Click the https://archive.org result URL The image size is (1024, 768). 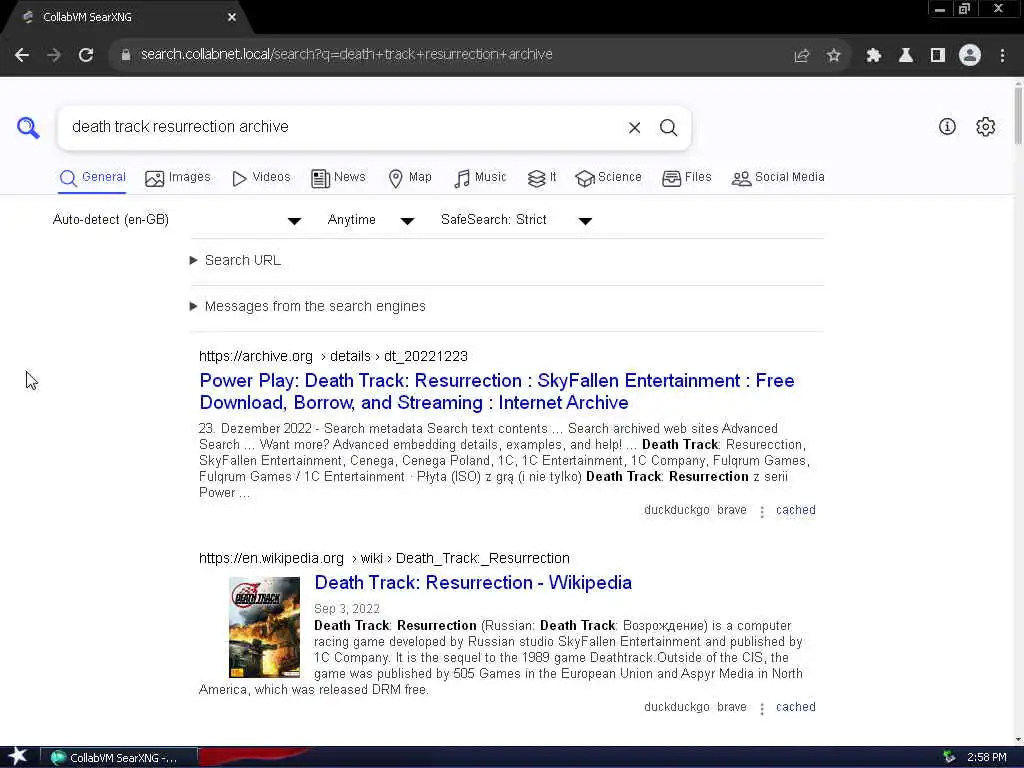click(333, 357)
